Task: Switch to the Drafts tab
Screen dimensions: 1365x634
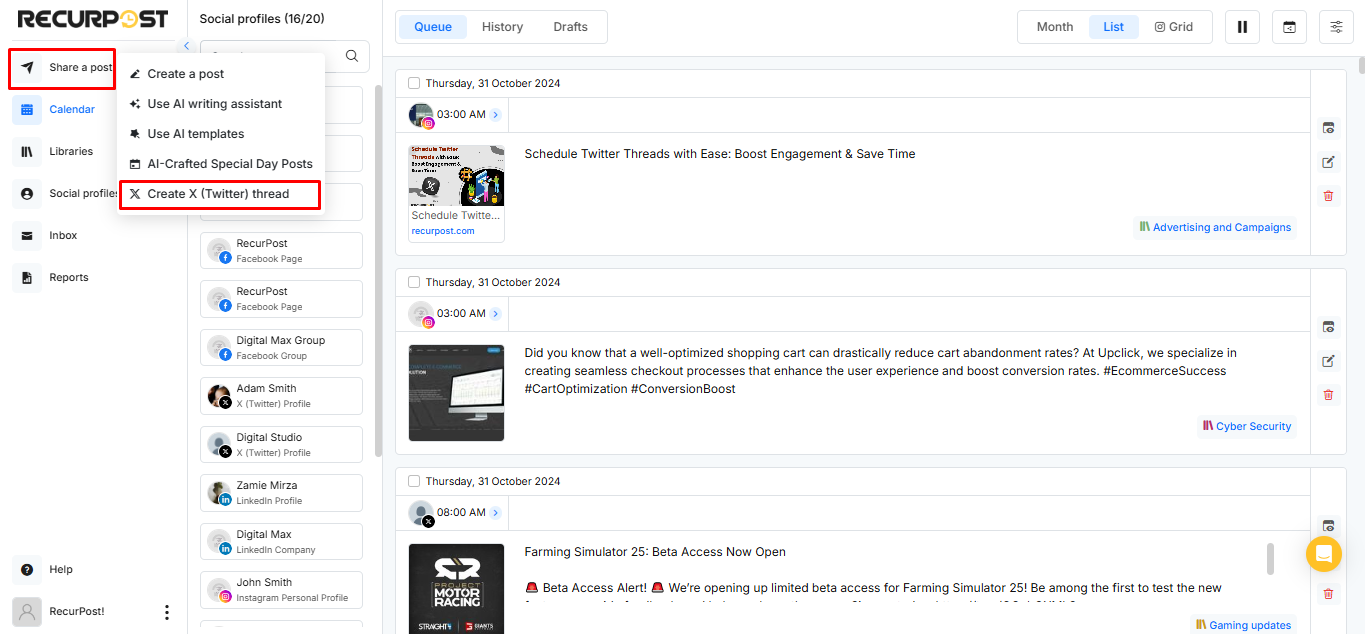Action: pyautogui.click(x=570, y=27)
